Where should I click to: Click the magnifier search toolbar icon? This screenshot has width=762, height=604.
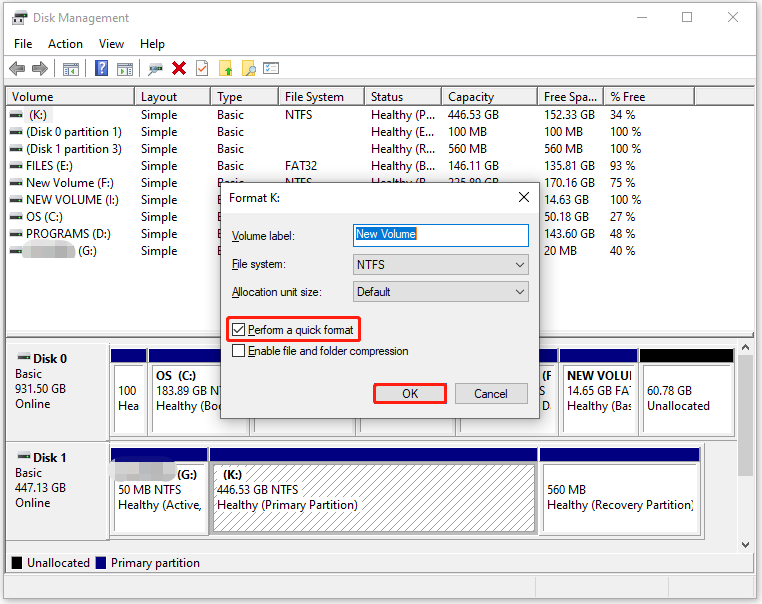(249, 68)
